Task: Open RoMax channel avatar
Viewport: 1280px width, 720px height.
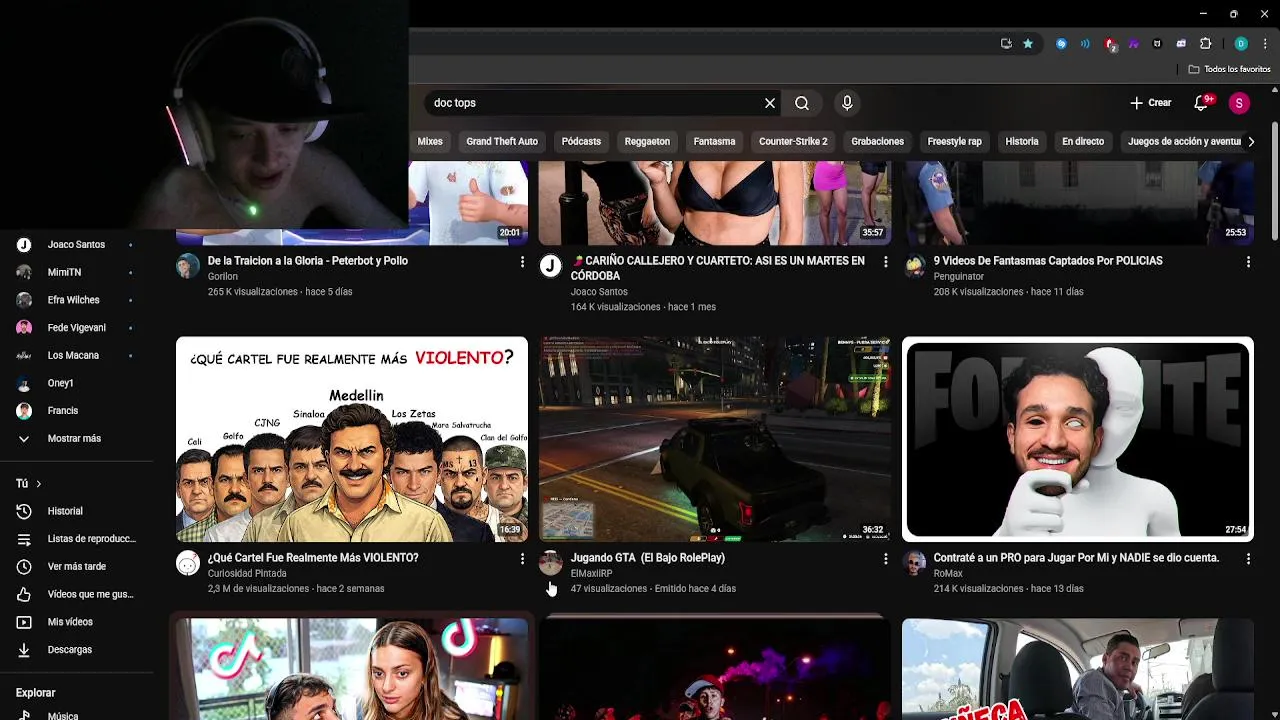Action: click(914, 563)
